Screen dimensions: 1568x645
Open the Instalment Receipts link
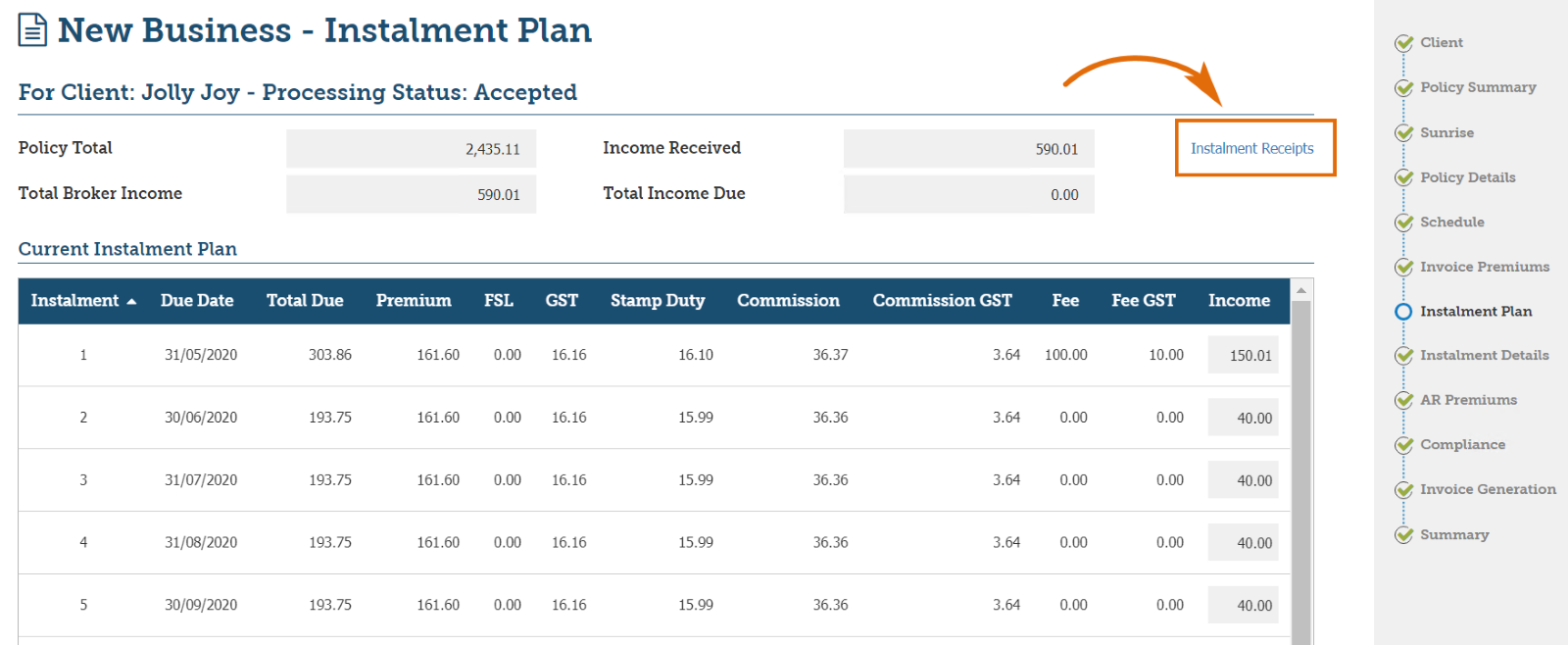[x=1251, y=148]
